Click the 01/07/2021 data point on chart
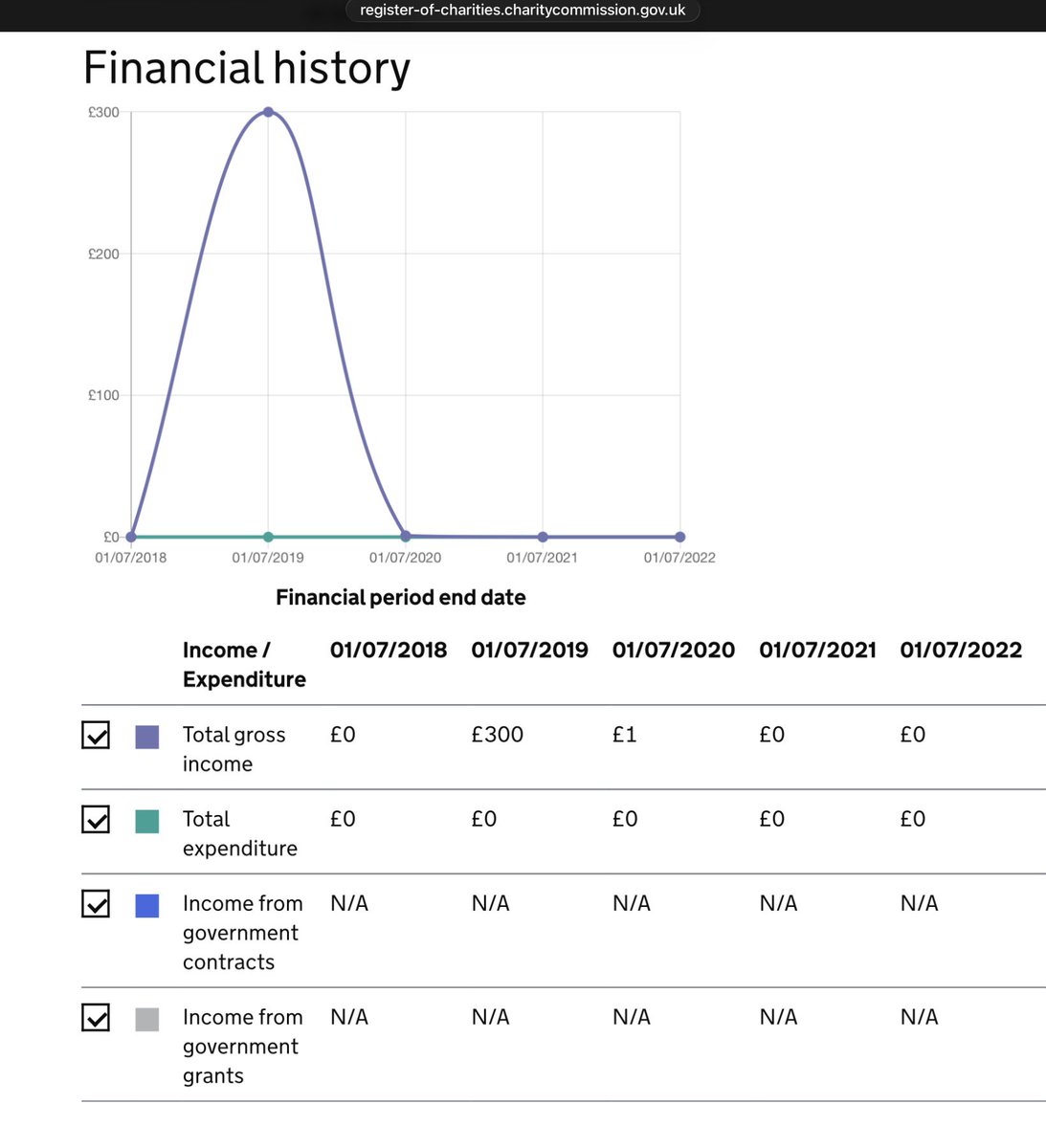This screenshot has height=1148, width=1046. 543,537
